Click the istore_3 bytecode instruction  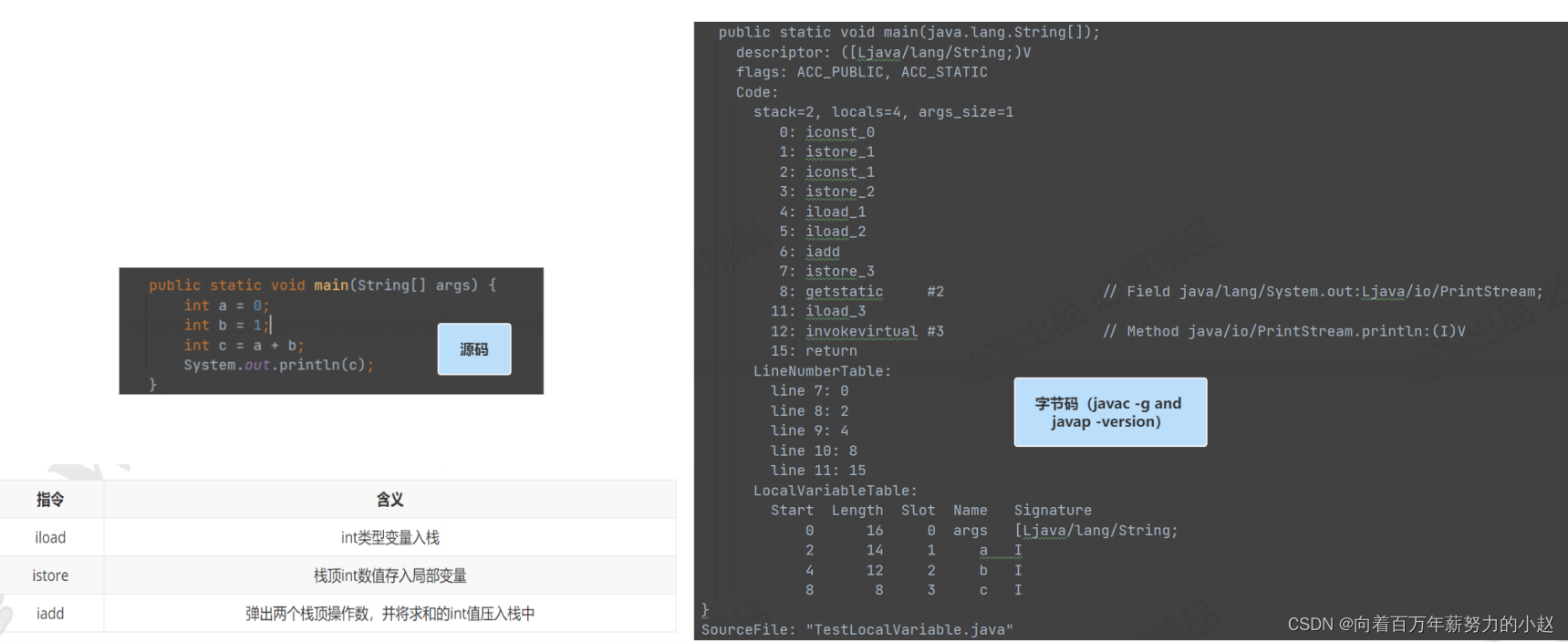pos(839,272)
